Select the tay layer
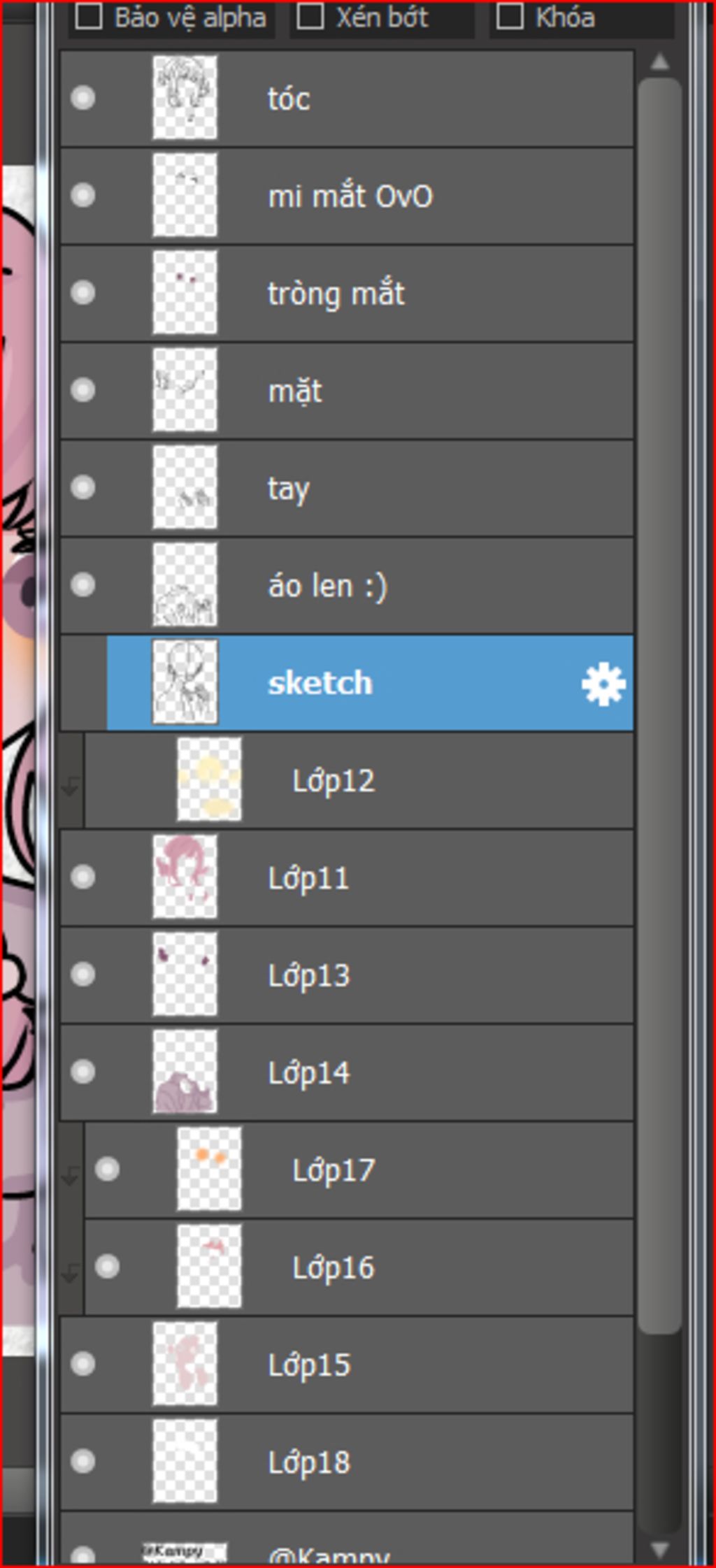 tap(288, 488)
